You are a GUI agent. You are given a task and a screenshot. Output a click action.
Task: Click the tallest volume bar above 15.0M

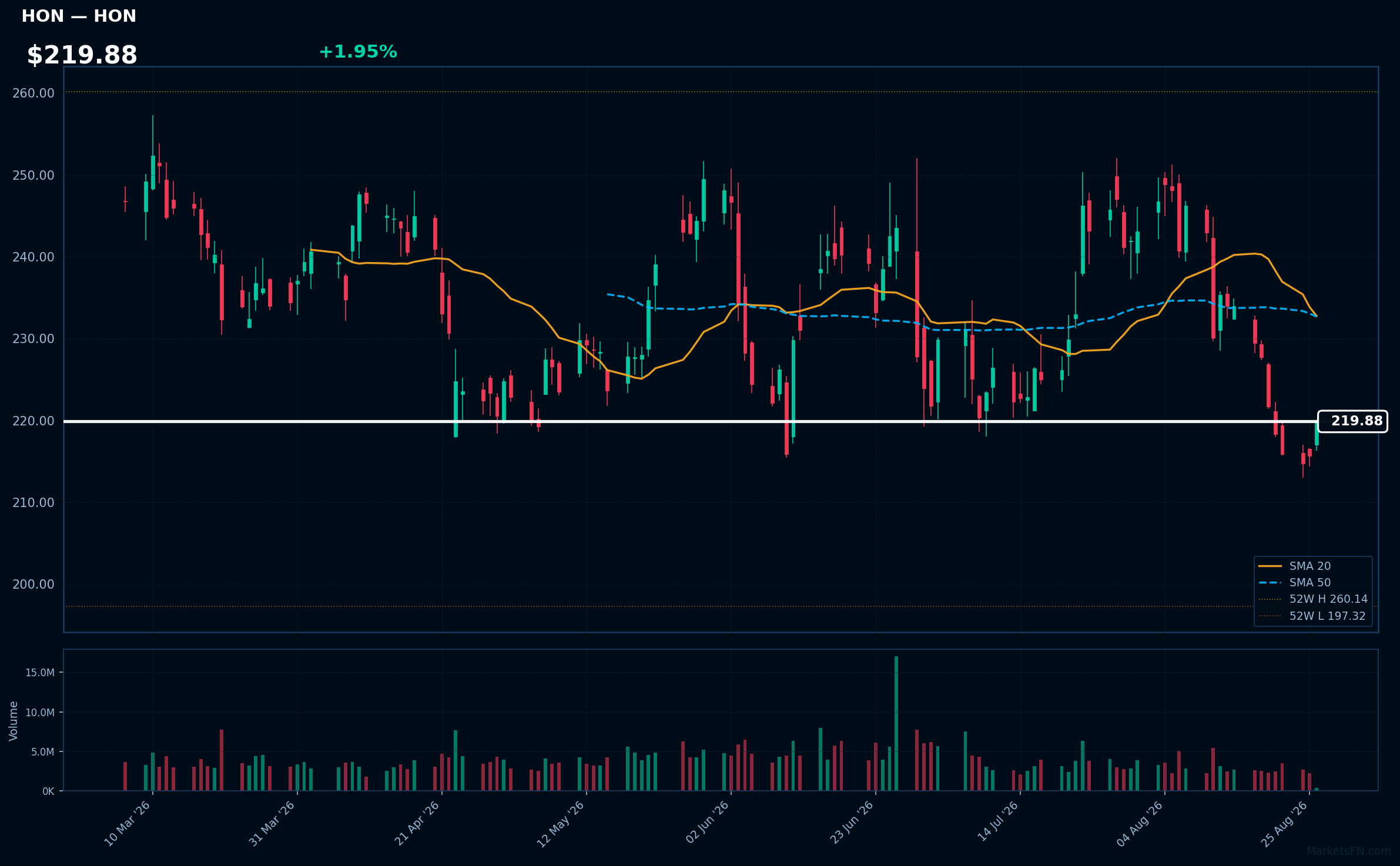coord(896,723)
